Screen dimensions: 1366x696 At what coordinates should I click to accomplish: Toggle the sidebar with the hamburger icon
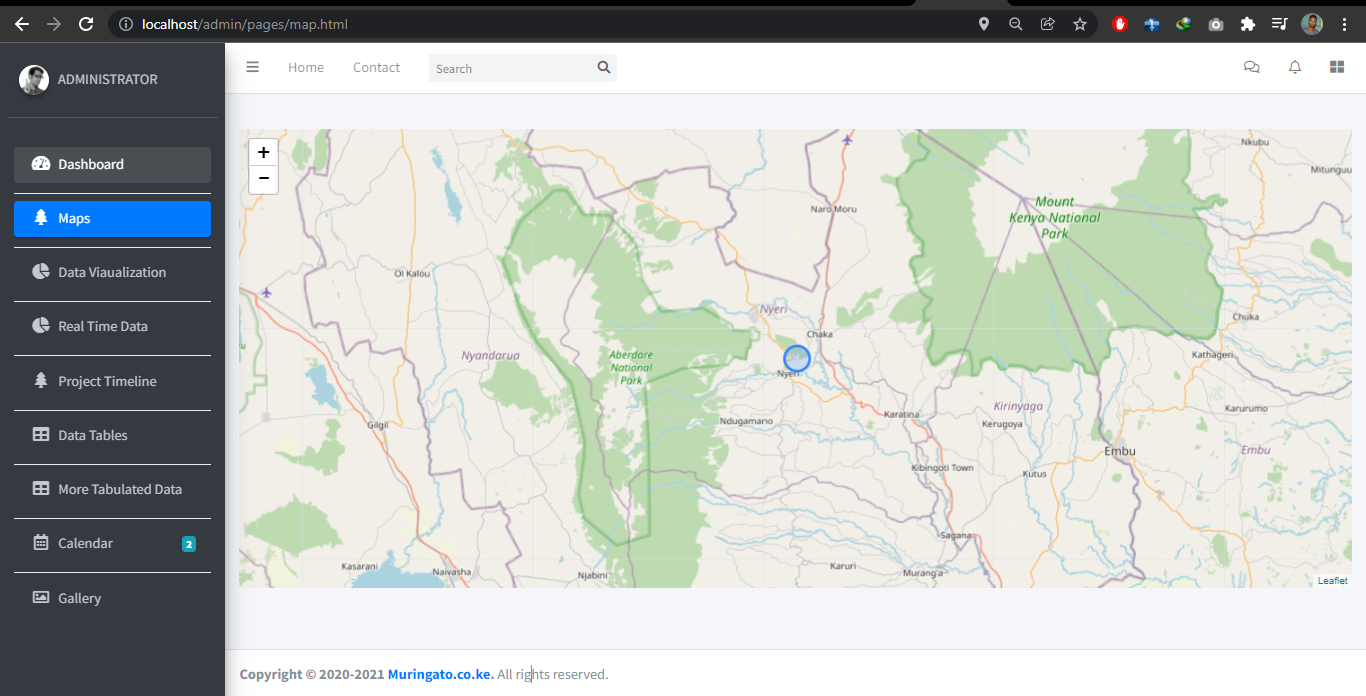click(x=252, y=67)
